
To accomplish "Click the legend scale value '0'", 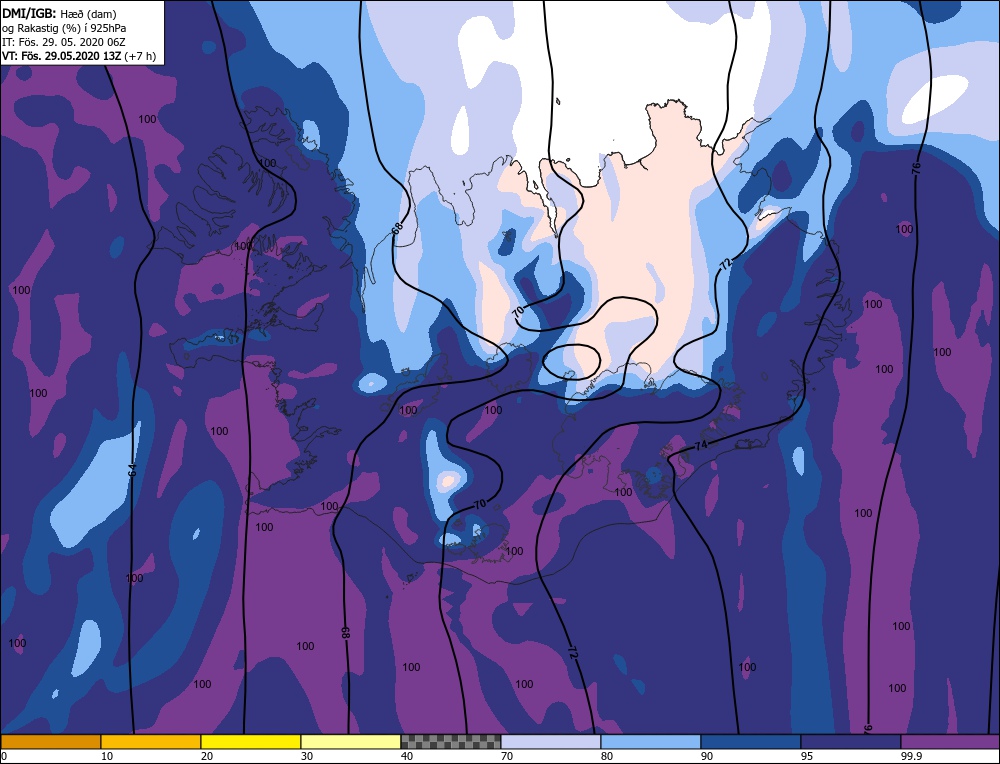I will (4, 756).
